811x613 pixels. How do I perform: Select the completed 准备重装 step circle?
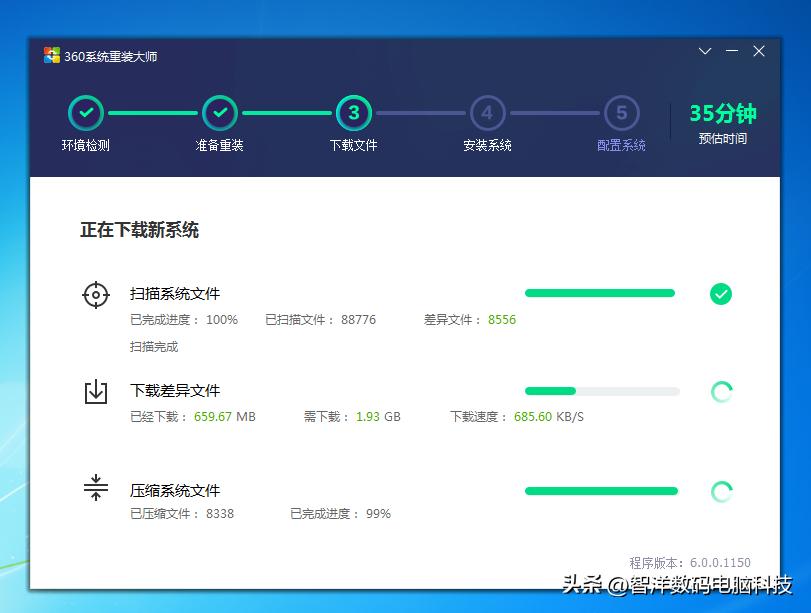[219, 113]
